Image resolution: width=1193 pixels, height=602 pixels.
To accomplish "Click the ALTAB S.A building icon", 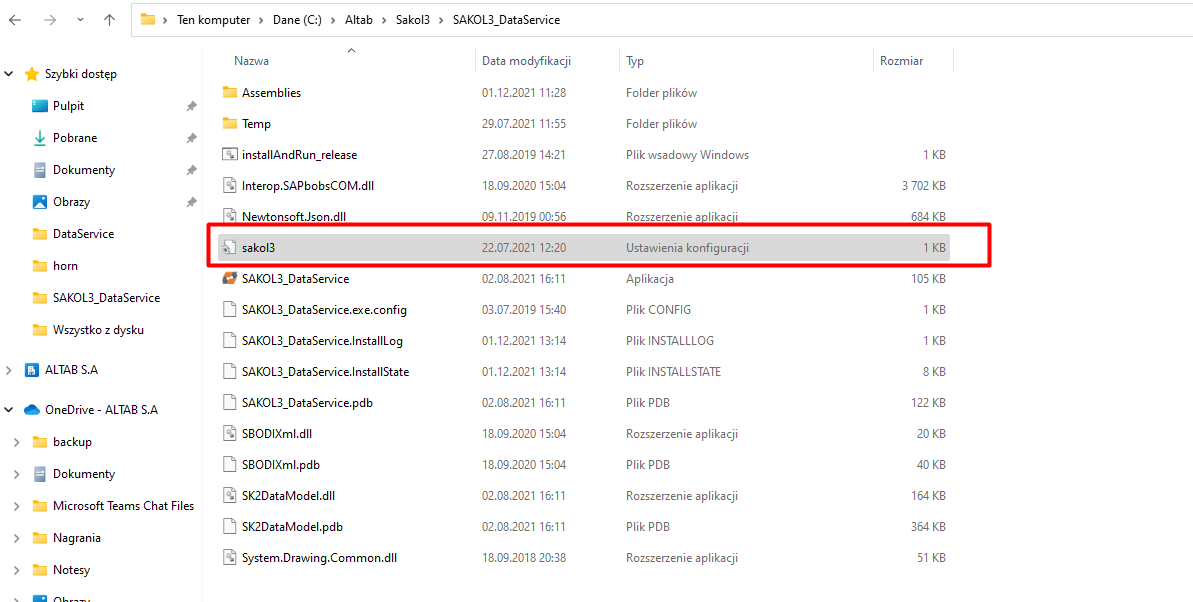I will coord(32,371).
